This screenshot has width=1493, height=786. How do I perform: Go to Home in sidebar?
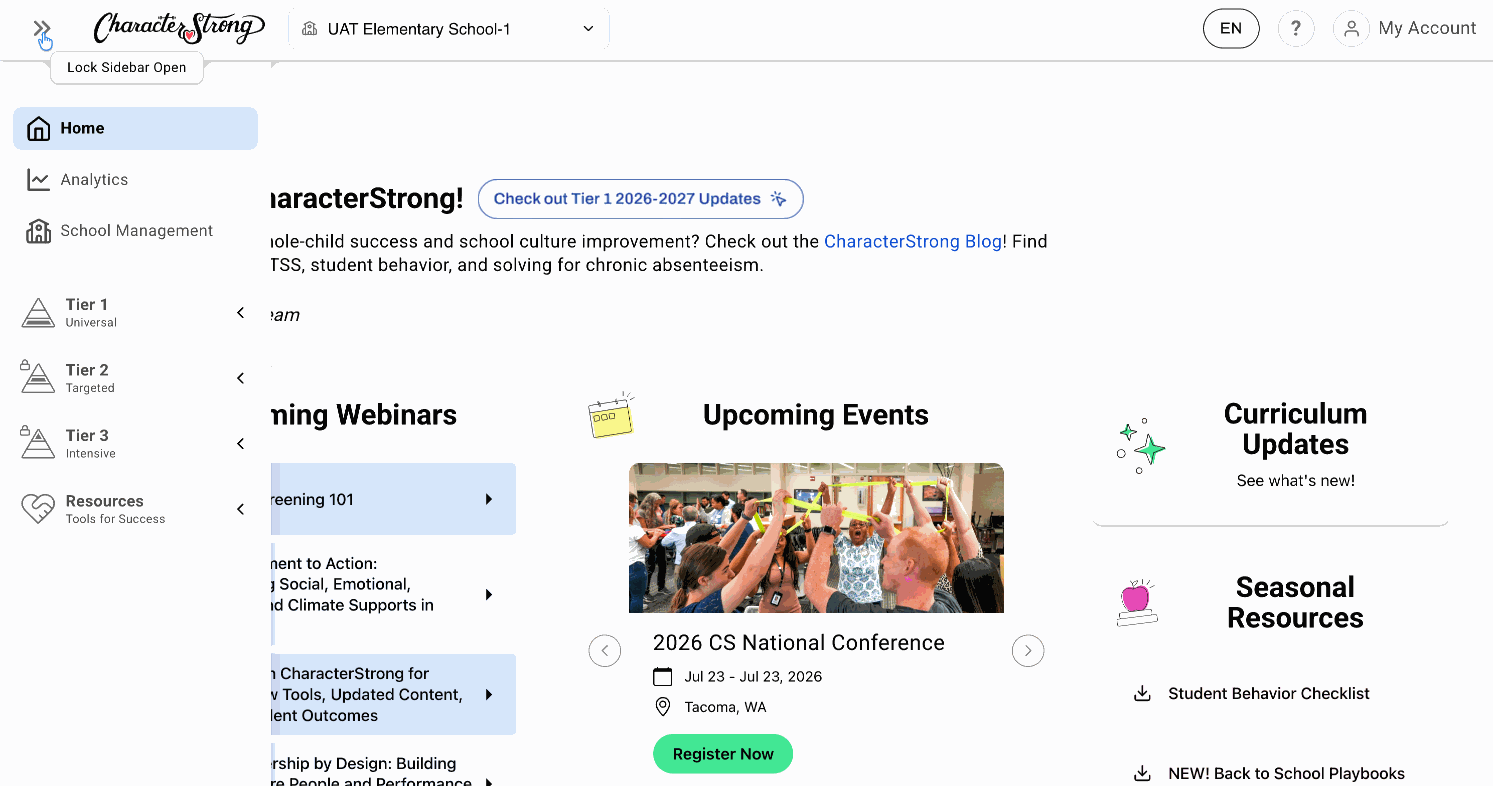(x=135, y=129)
